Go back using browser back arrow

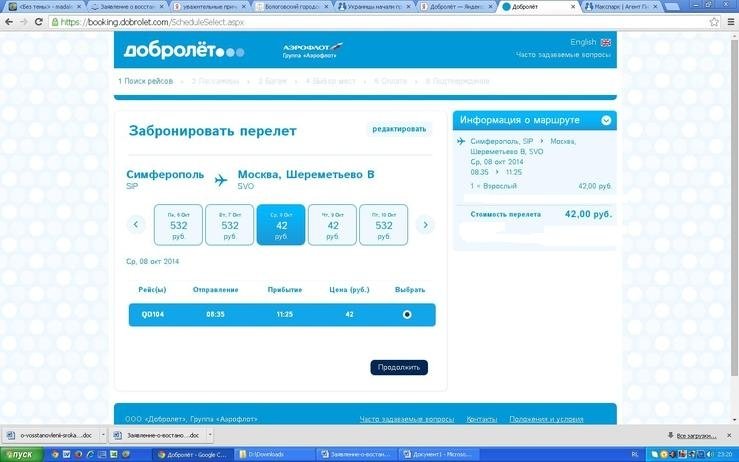[8, 21]
